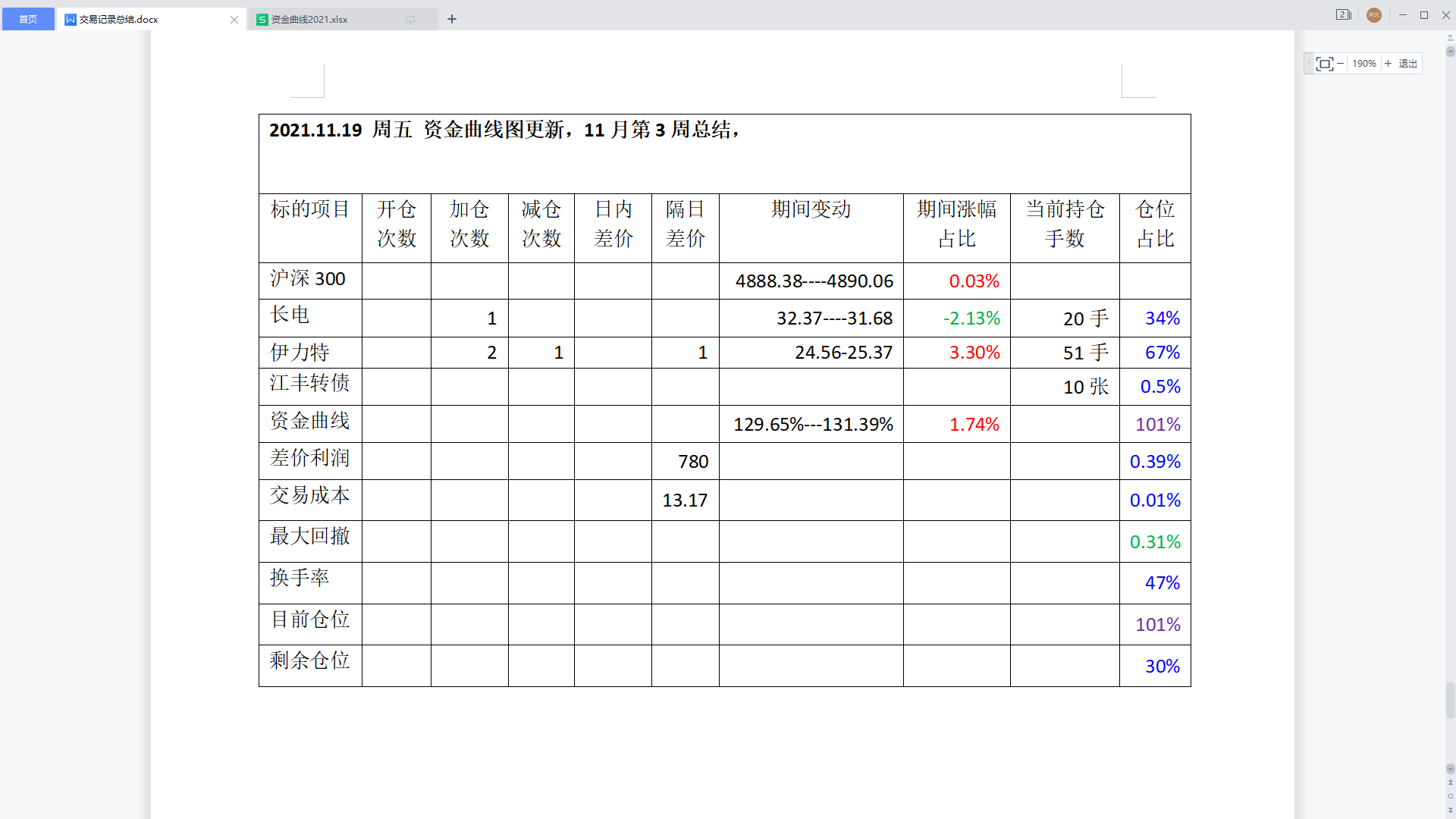The height and width of the screenshot is (819, 1456).
Task: Click the ruler toggle icon above scrollbar
Action: pos(1450,39)
